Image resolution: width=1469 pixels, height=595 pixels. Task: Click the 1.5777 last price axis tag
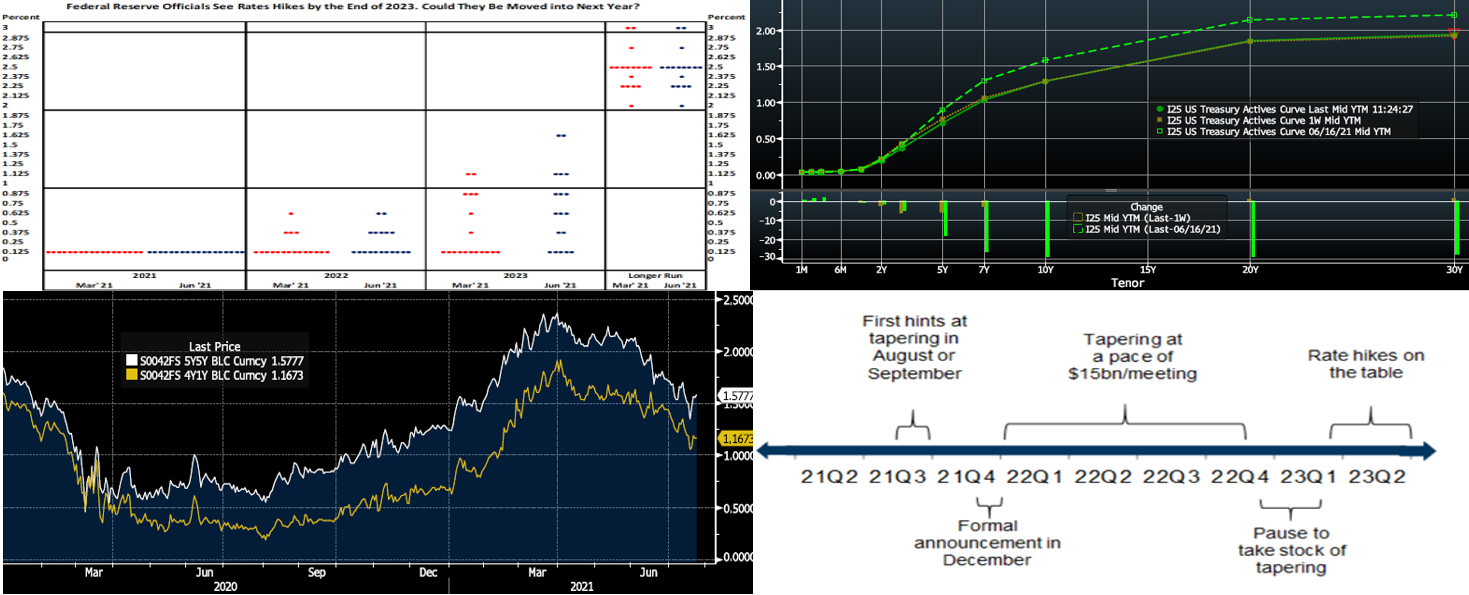738,397
